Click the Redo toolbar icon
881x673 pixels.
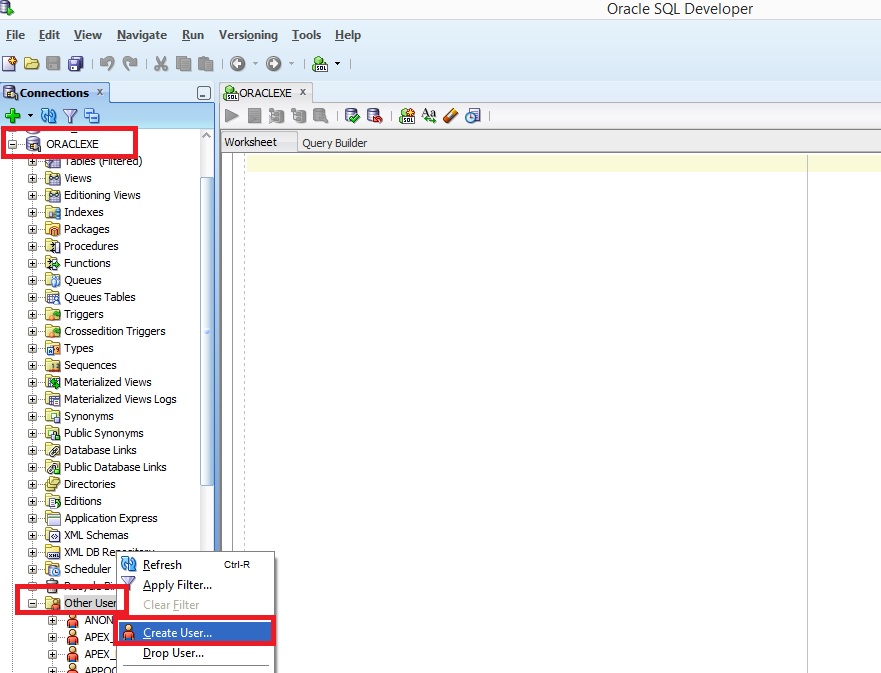130,63
